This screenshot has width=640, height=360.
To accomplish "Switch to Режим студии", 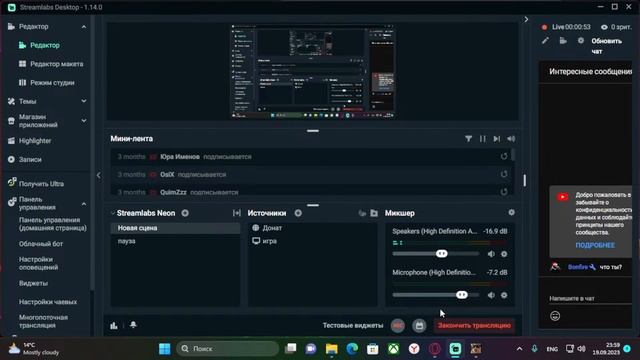I will 52,82.
